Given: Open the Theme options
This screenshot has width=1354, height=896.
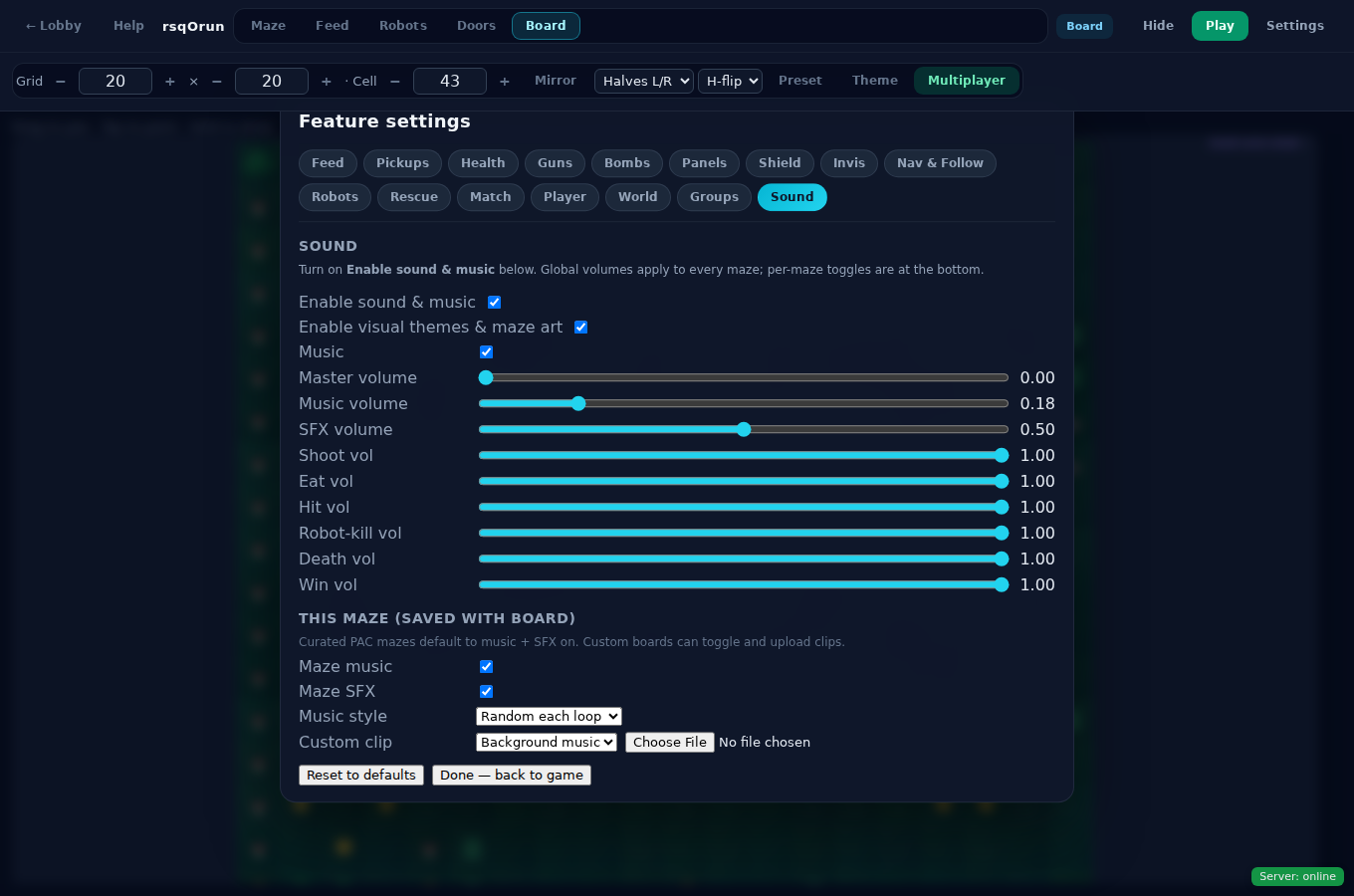Looking at the screenshot, I should (x=875, y=81).
